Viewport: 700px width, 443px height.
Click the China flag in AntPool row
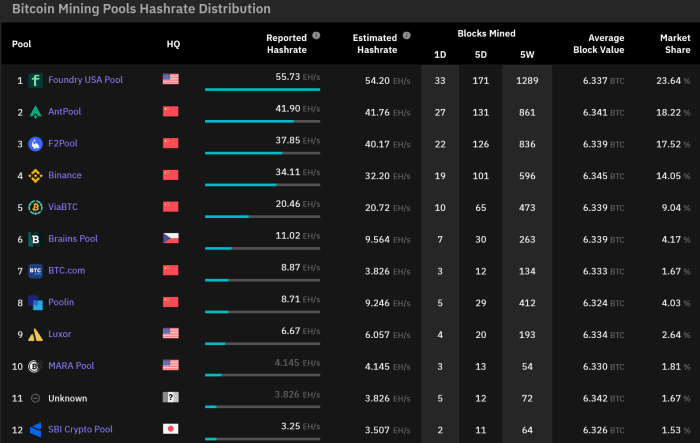tap(170, 111)
